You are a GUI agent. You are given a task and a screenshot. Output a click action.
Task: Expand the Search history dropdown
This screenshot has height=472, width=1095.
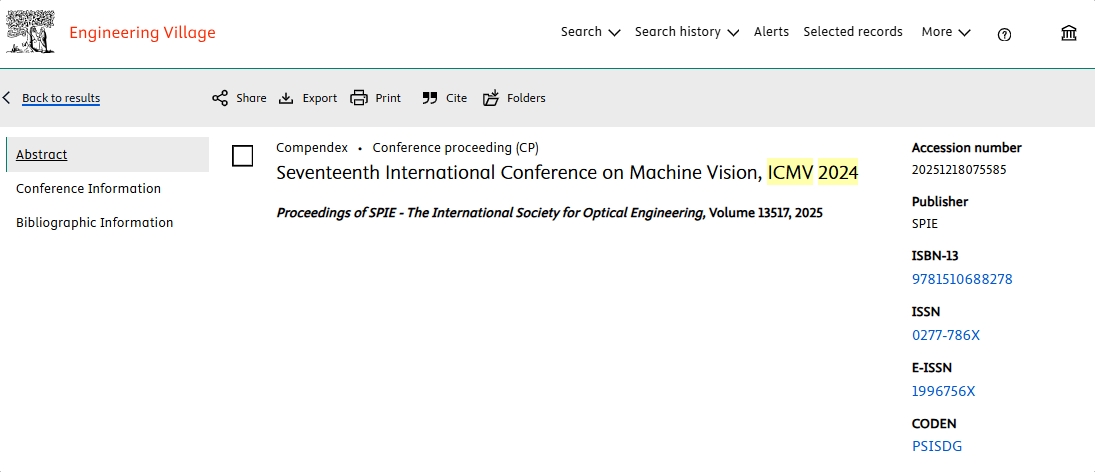[686, 32]
